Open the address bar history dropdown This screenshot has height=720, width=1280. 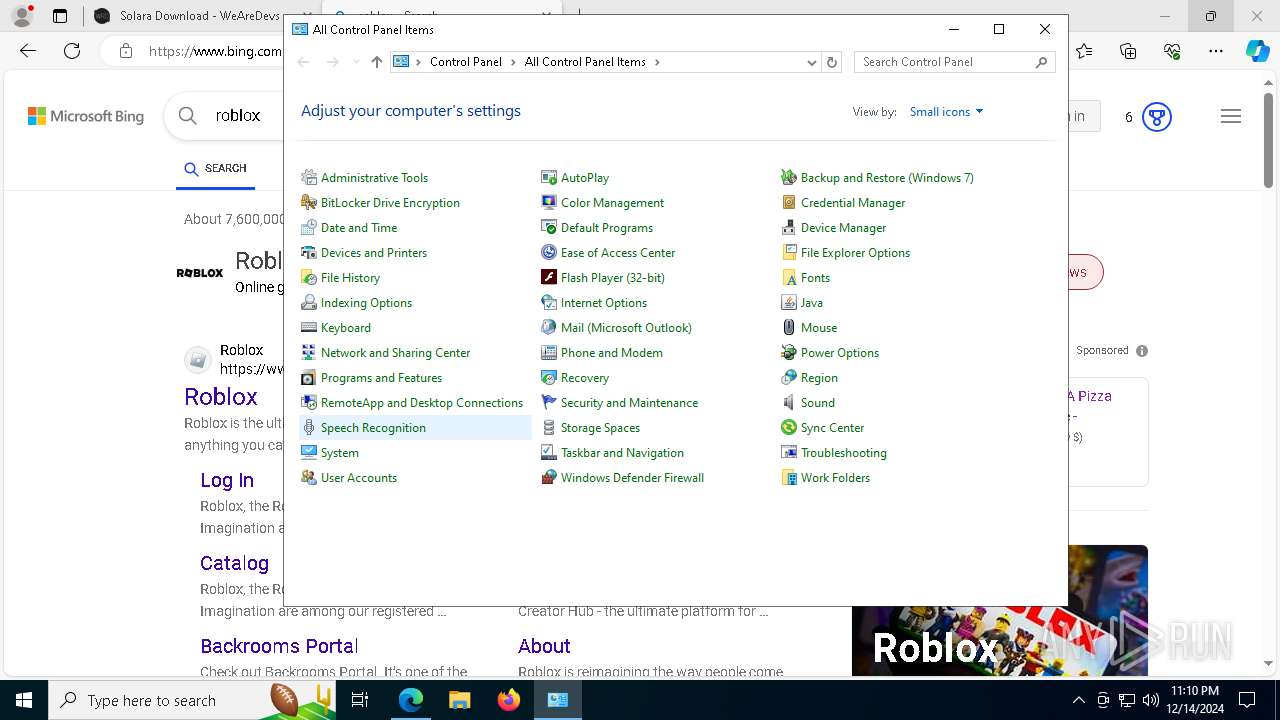811,62
